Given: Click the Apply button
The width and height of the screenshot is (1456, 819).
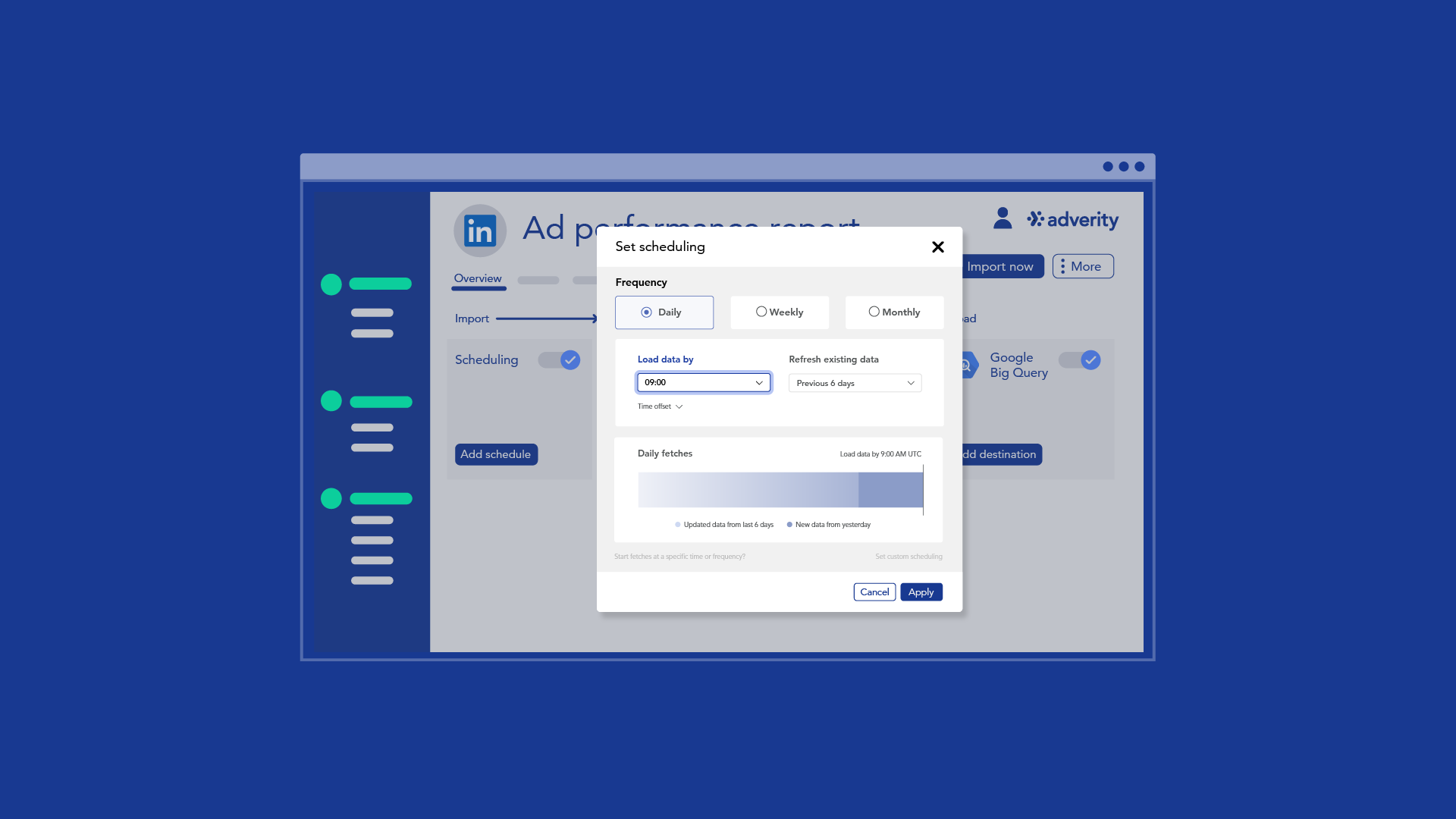Looking at the screenshot, I should pyautogui.click(x=921, y=592).
